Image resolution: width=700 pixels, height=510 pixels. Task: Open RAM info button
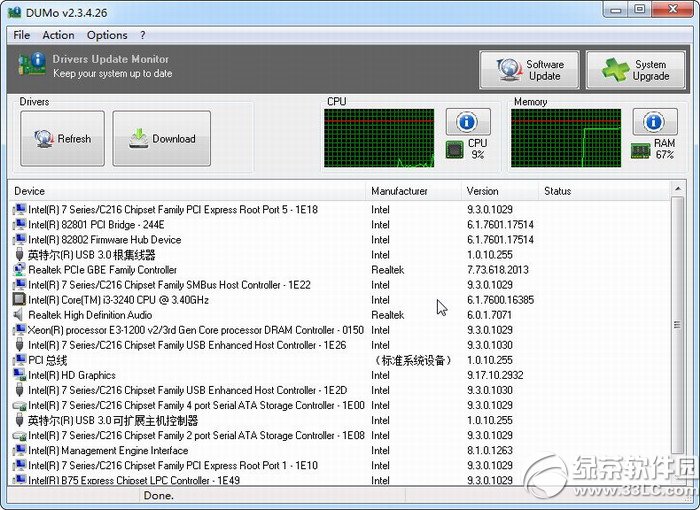(654, 121)
